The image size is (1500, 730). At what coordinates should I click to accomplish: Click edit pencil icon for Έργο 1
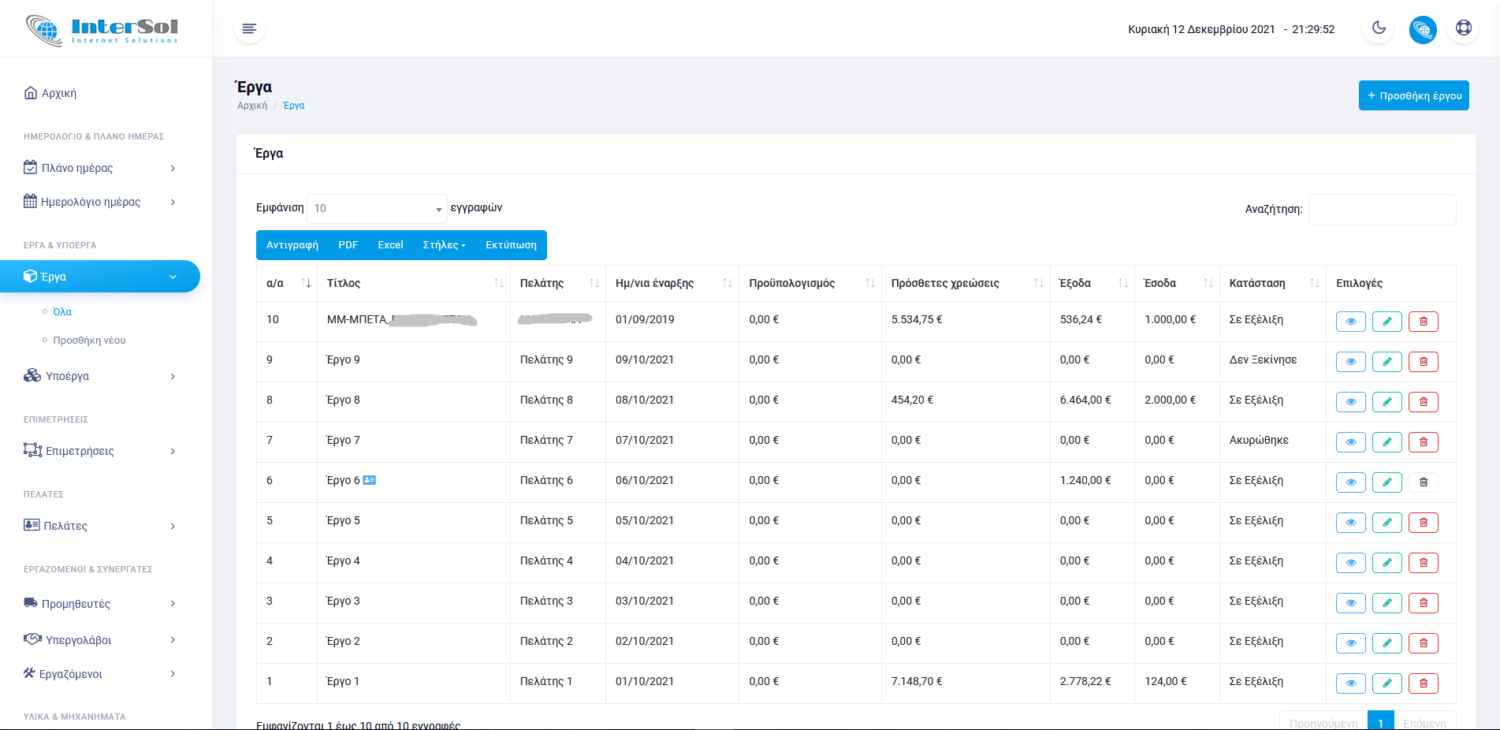[x=1387, y=683]
